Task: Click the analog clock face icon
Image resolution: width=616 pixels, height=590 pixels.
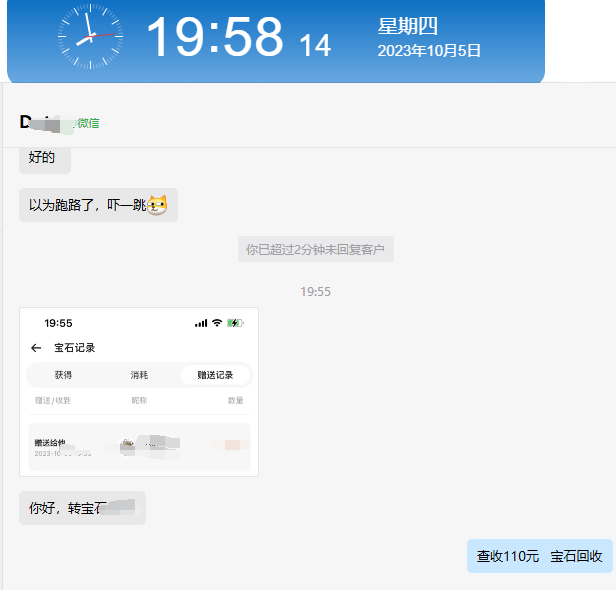Action: click(x=90, y=37)
